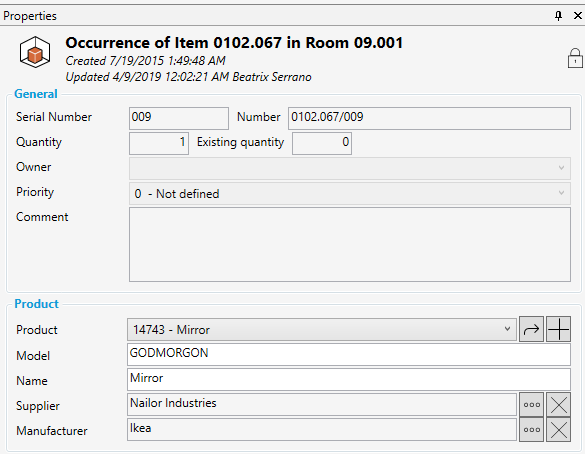Select the Quantity input field
Viewport: 585px width, 454px height.
pos(159,143)
